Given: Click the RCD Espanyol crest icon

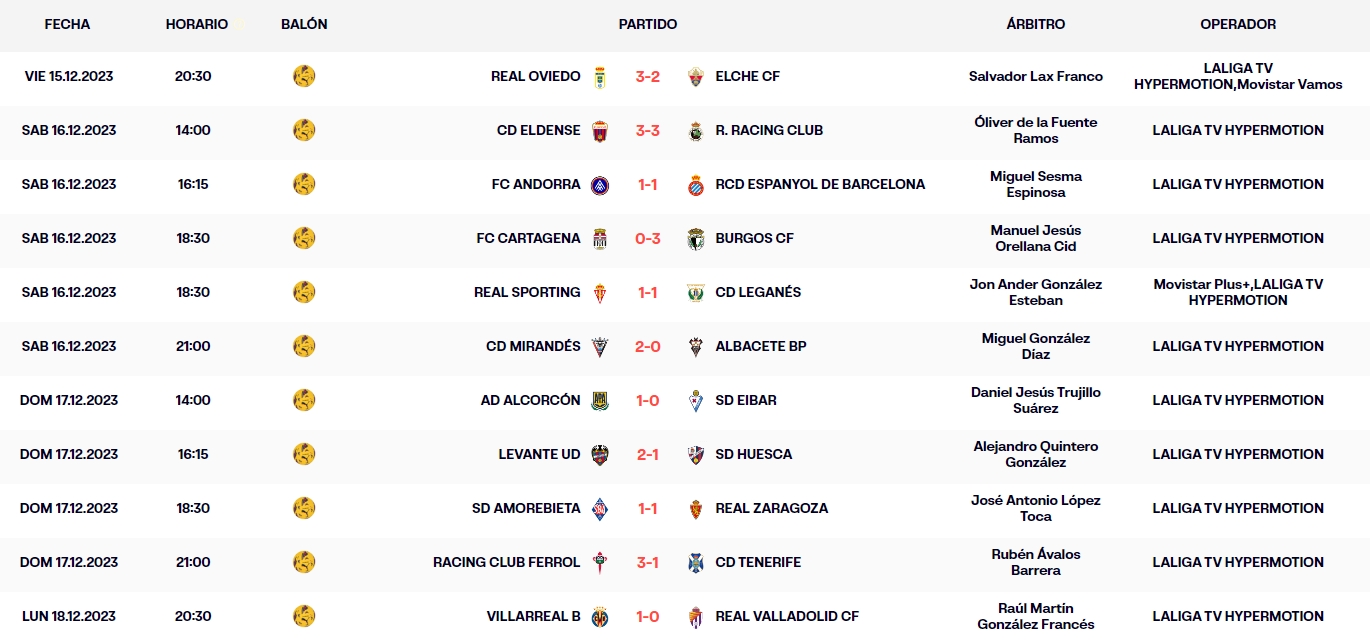Looking at the screenshot, I should (x=697, y=185).
